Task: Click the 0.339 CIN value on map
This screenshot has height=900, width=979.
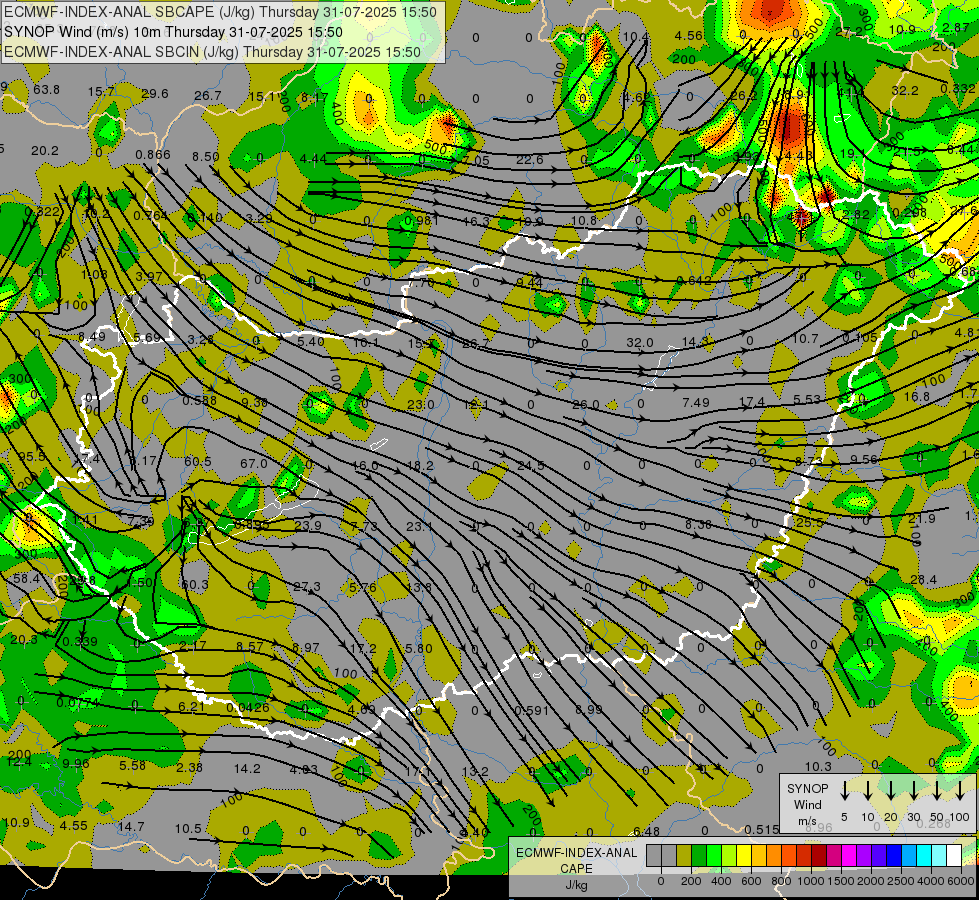Action: tap(80, 641)
